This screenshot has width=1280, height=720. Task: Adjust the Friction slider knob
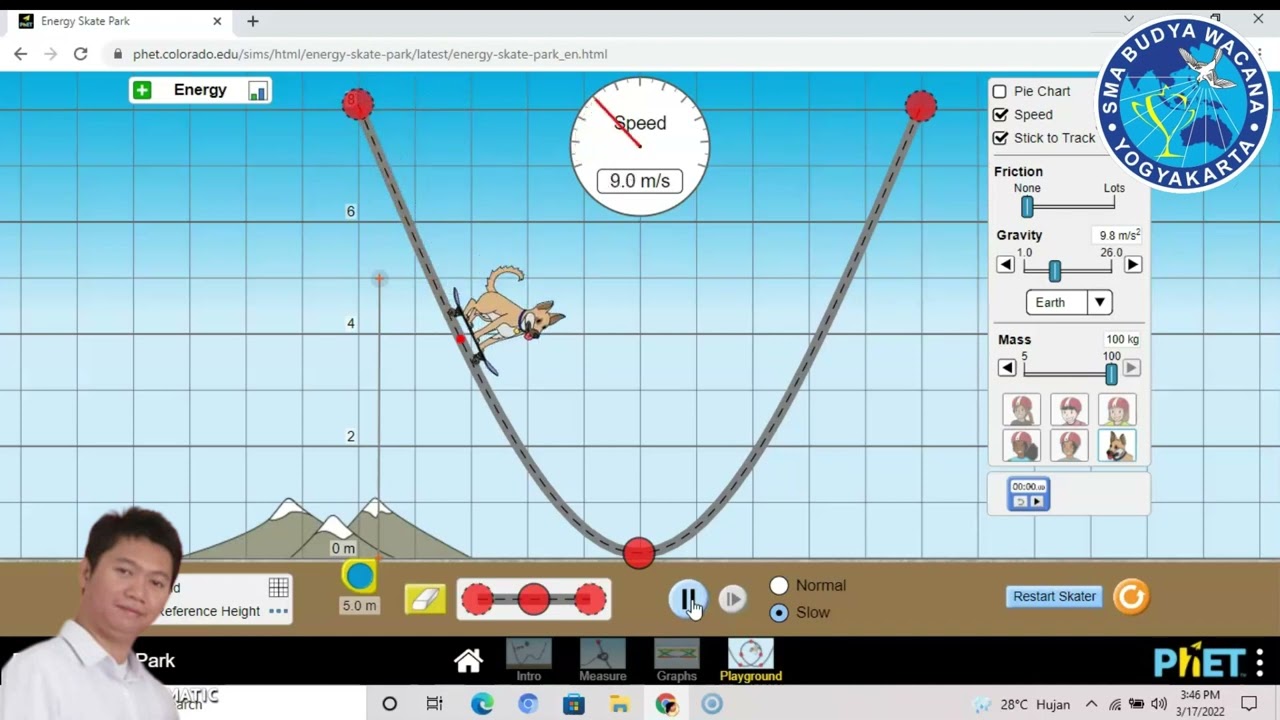pyautogui.click(x=1027, y=207)
